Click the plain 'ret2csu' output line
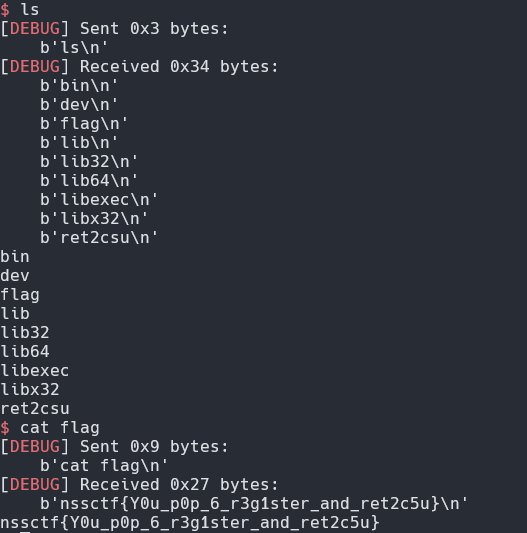 [35, 409]
